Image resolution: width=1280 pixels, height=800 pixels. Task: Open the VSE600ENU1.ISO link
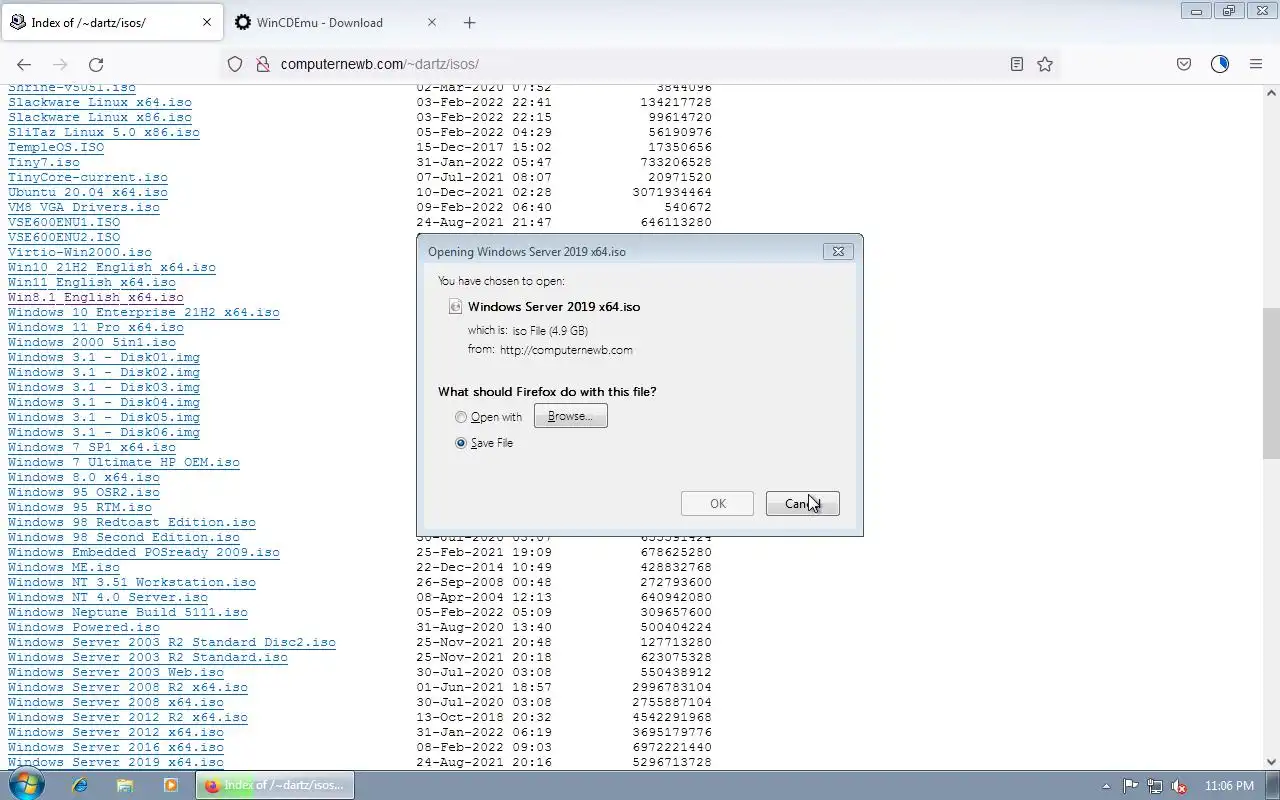pos(64,222)
